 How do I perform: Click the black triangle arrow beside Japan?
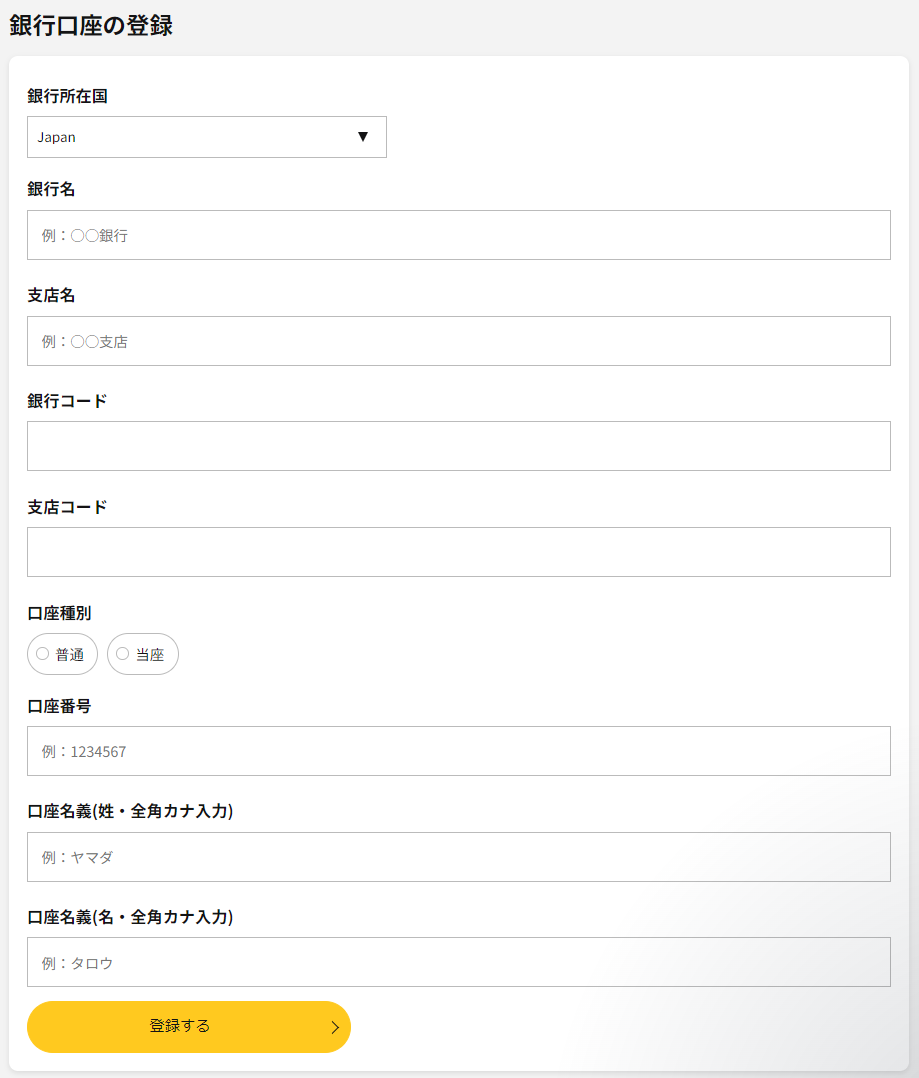(363, 137)
